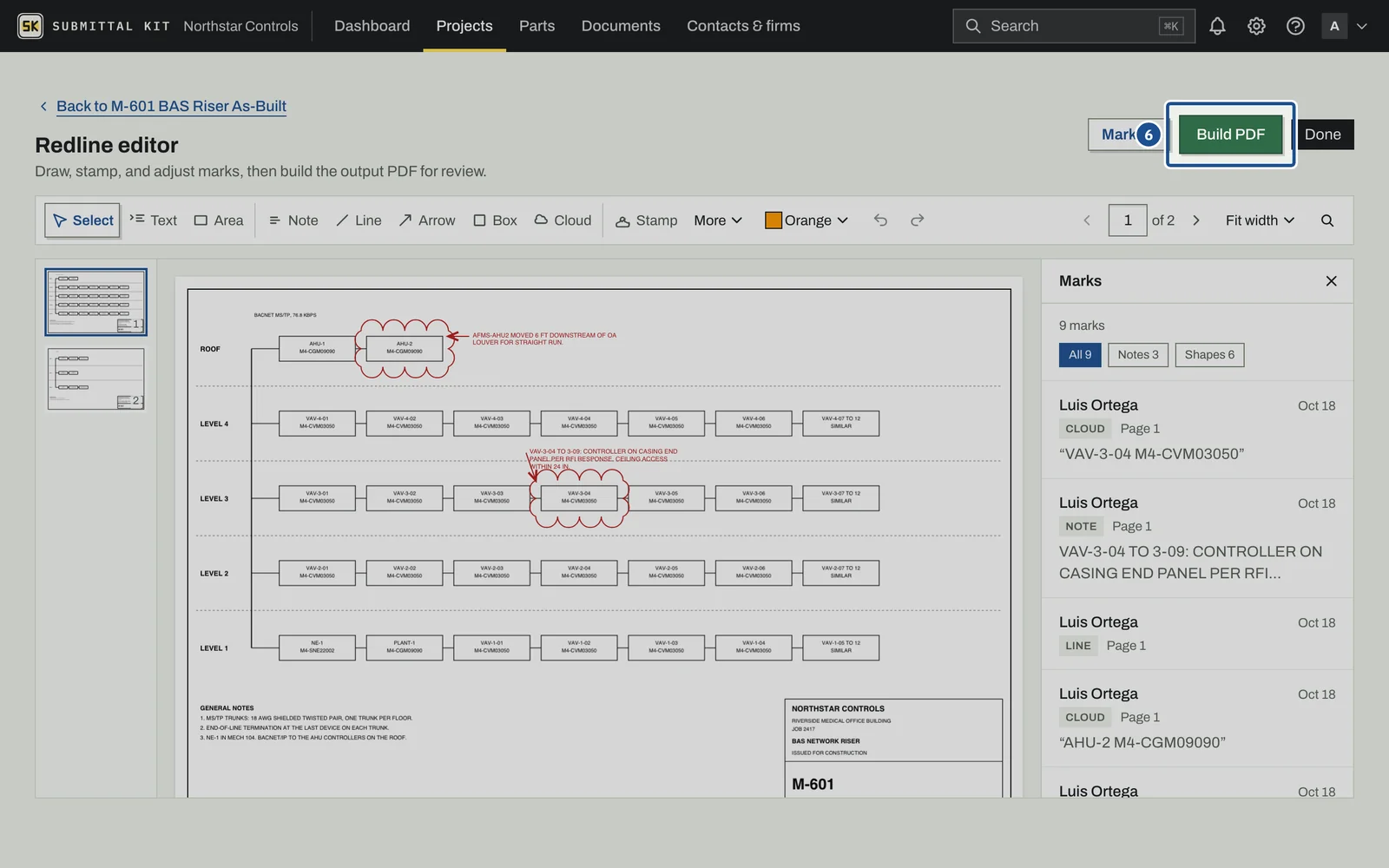1389x868 pixels.
Task: Click the Submittal Kit logo icon
Action: [x=30, y=26]
